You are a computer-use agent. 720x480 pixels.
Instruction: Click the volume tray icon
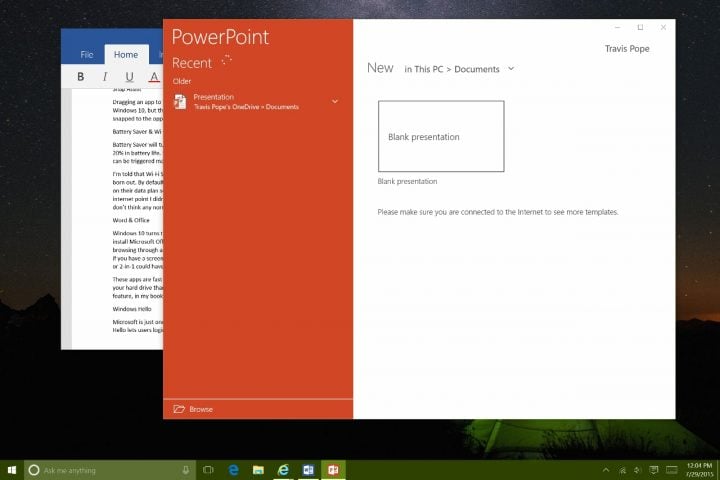click(637, 470)
